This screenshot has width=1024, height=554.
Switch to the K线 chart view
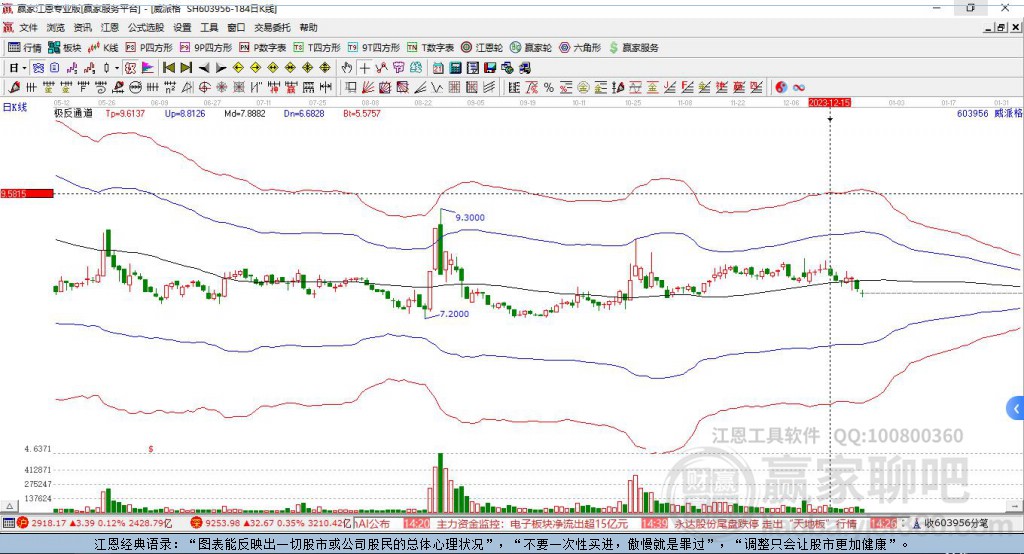coord(103,48)
